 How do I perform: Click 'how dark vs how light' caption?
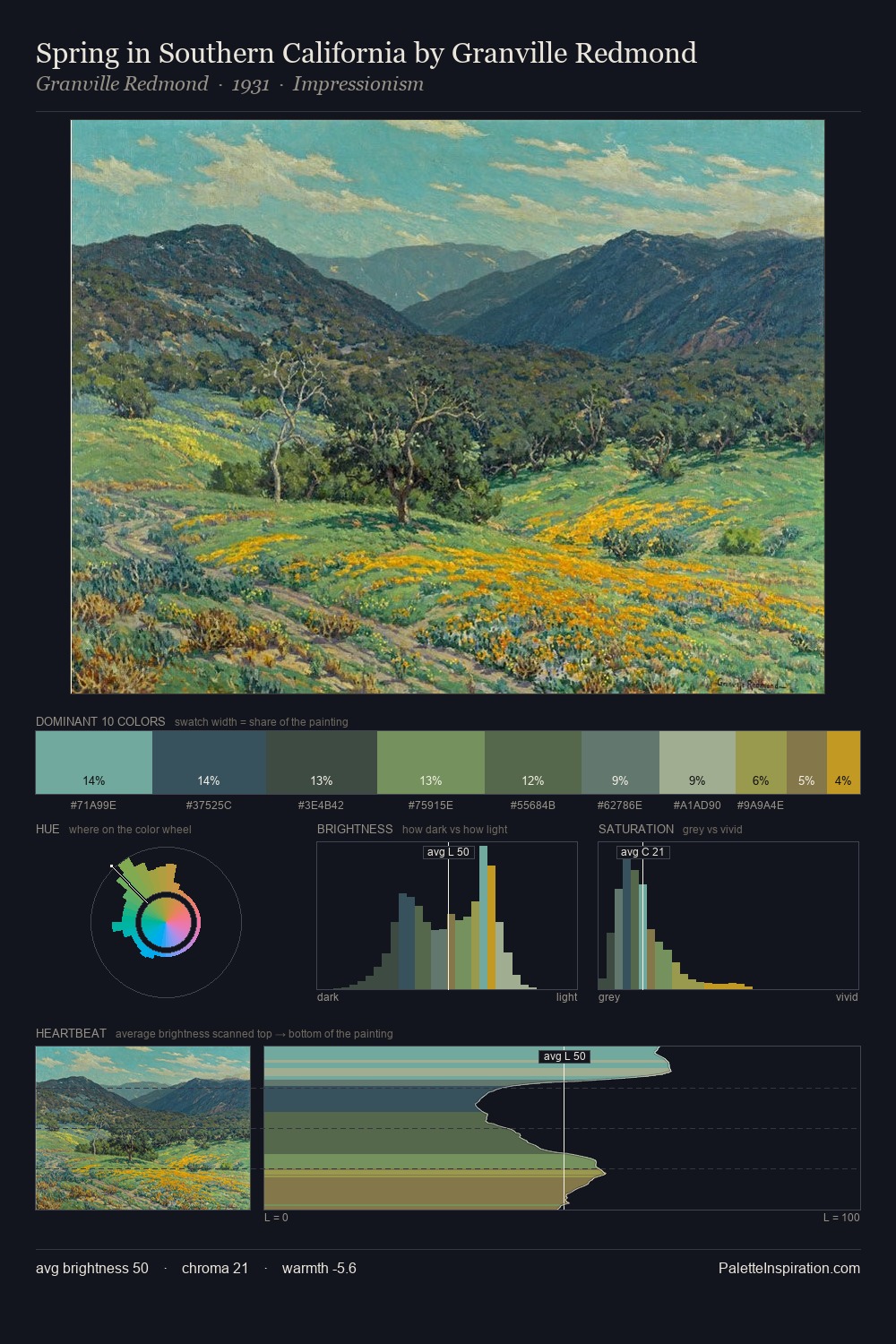pos(455,830)
